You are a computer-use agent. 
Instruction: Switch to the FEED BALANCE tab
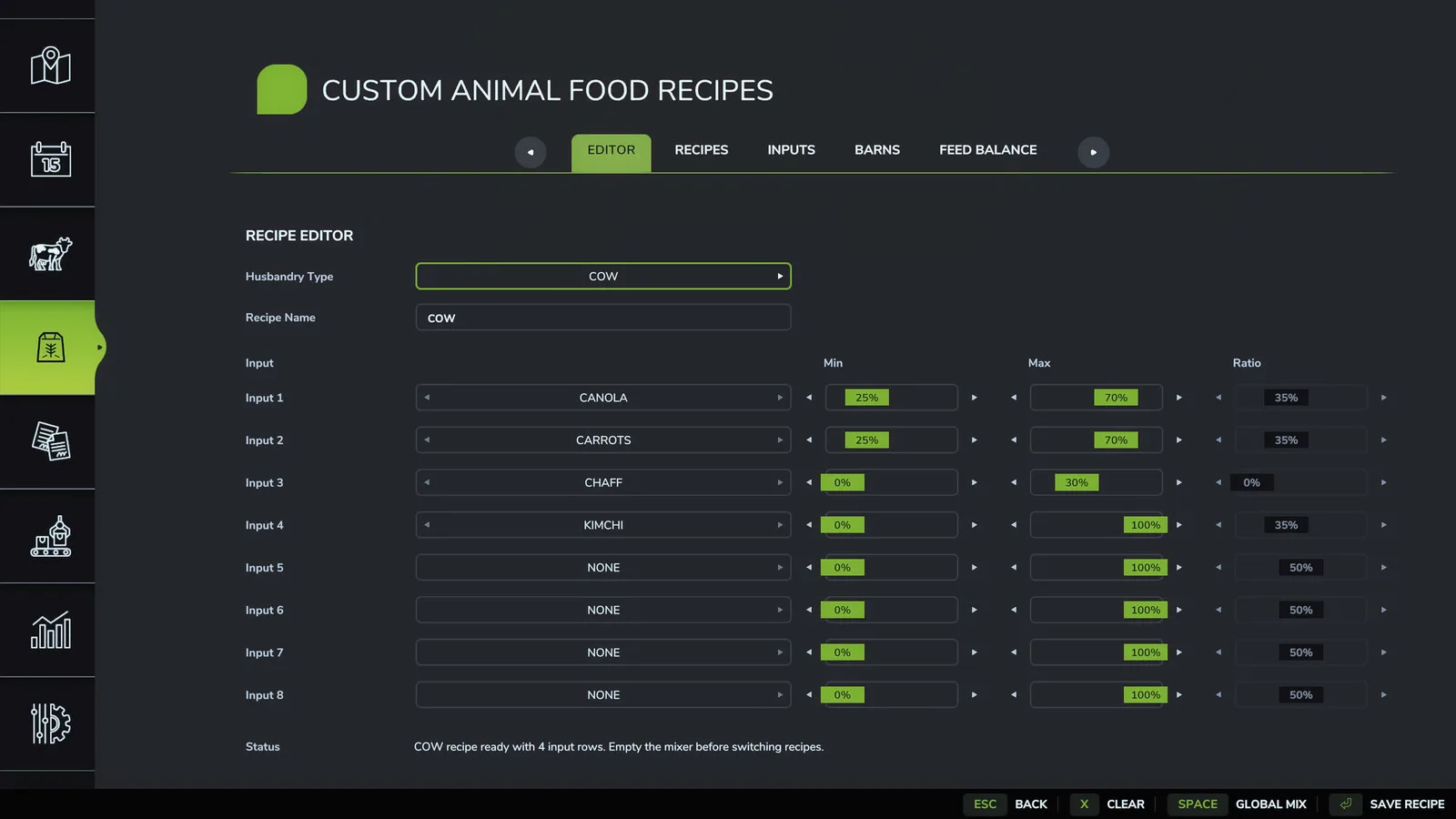(x=987, y=150)
